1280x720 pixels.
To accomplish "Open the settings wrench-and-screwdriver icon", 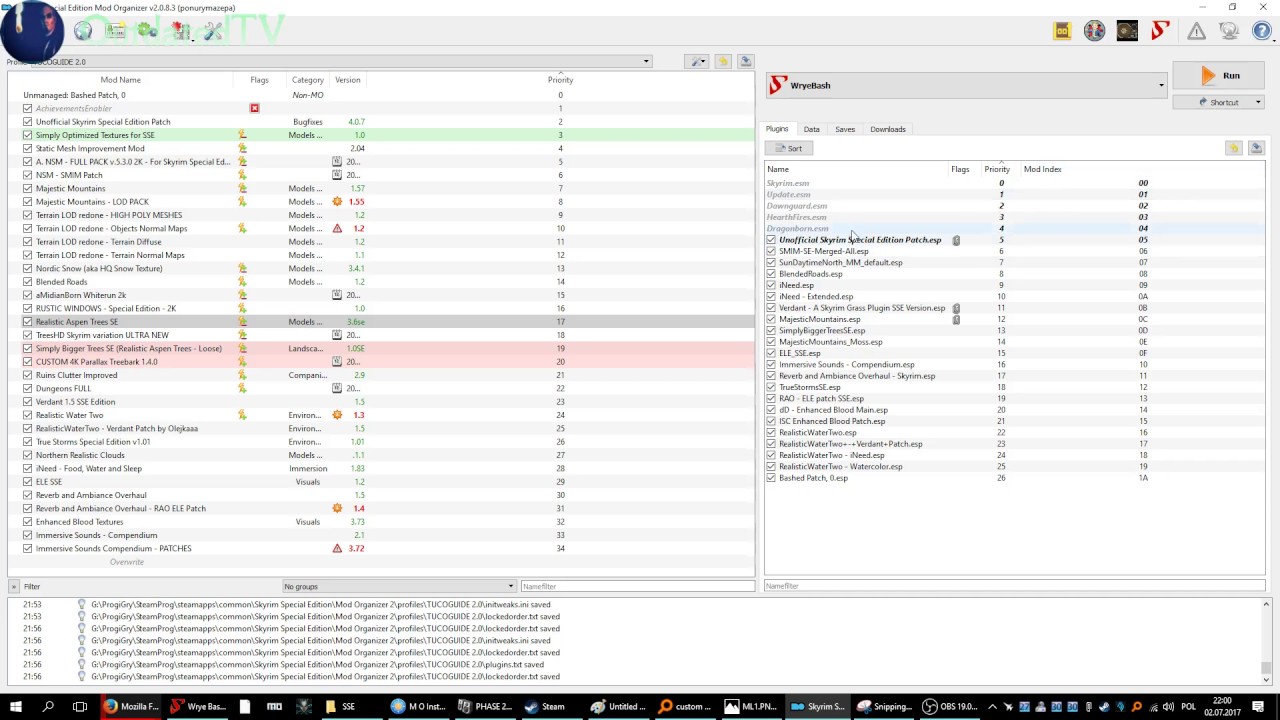I will (213, 31).
